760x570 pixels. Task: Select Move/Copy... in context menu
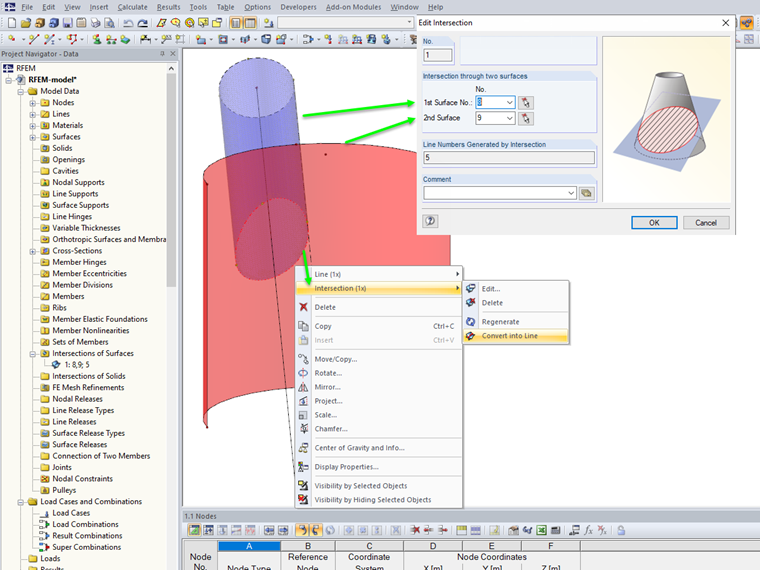[x=379, y=359]
